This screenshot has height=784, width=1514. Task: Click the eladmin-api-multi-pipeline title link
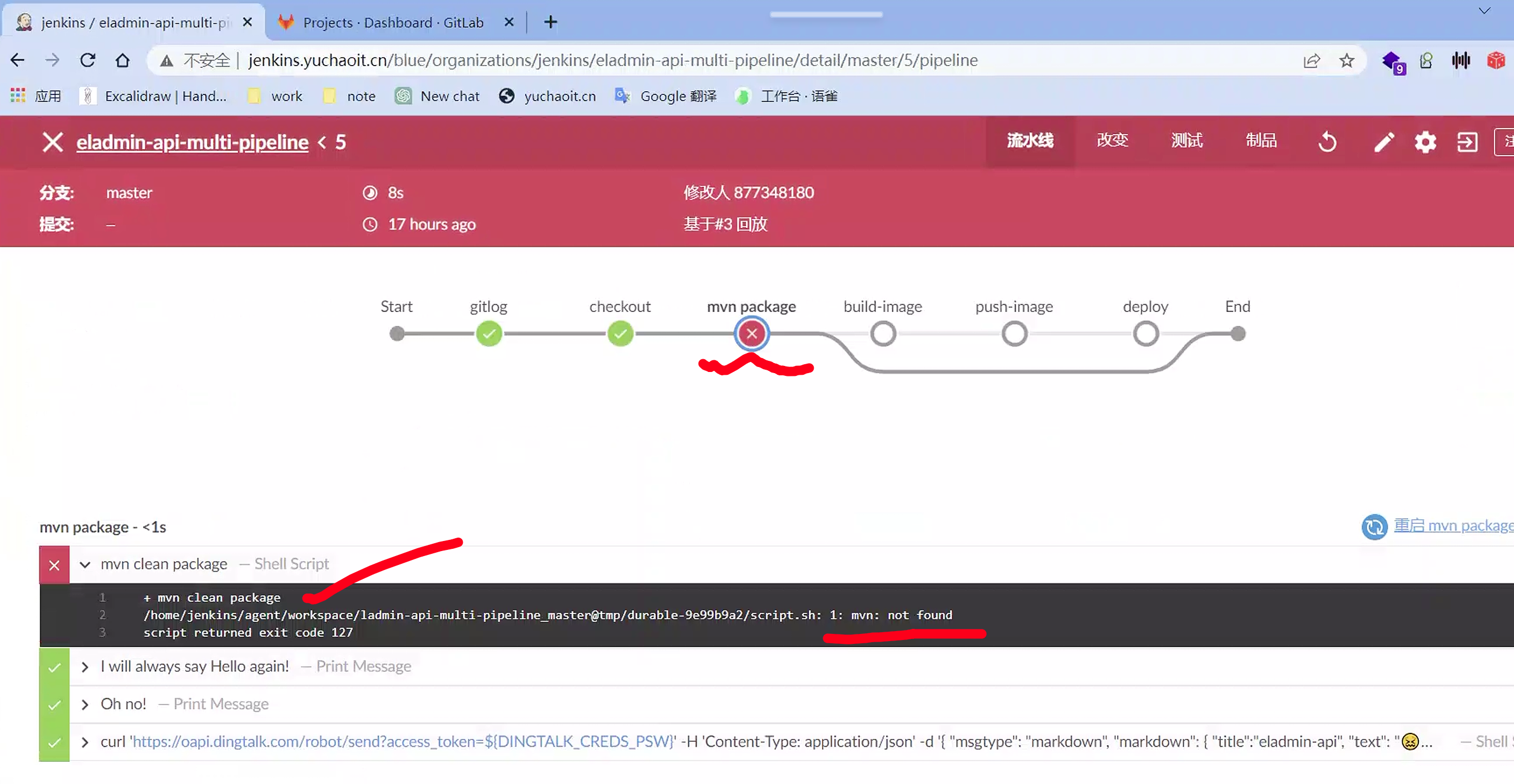point(192,142)
